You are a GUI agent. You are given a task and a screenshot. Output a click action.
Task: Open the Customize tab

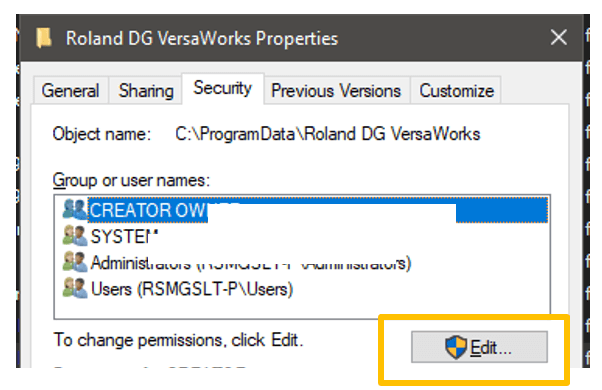coord(456,91)
